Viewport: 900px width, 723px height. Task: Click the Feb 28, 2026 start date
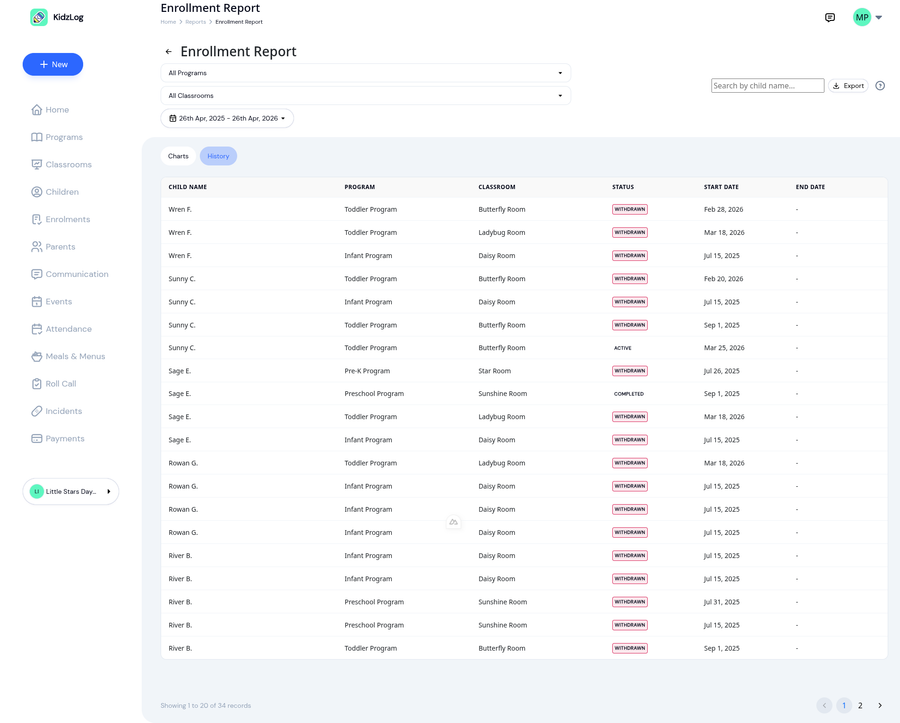[723, 209]
